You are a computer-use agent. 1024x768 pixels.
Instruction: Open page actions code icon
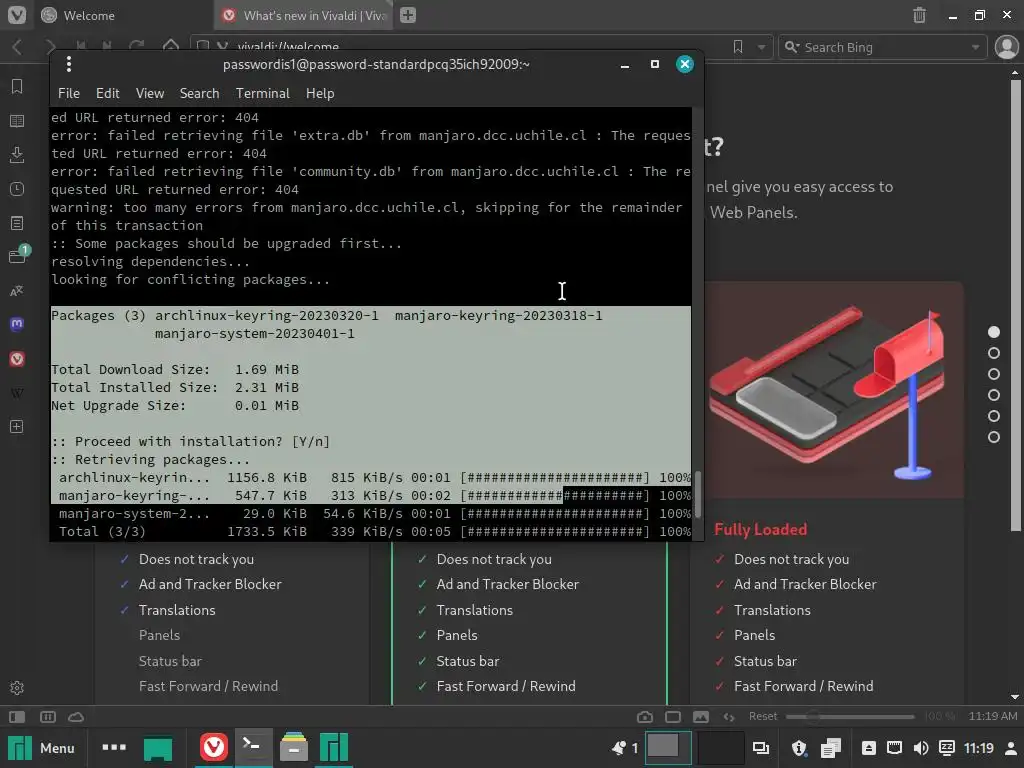point(729,717)
